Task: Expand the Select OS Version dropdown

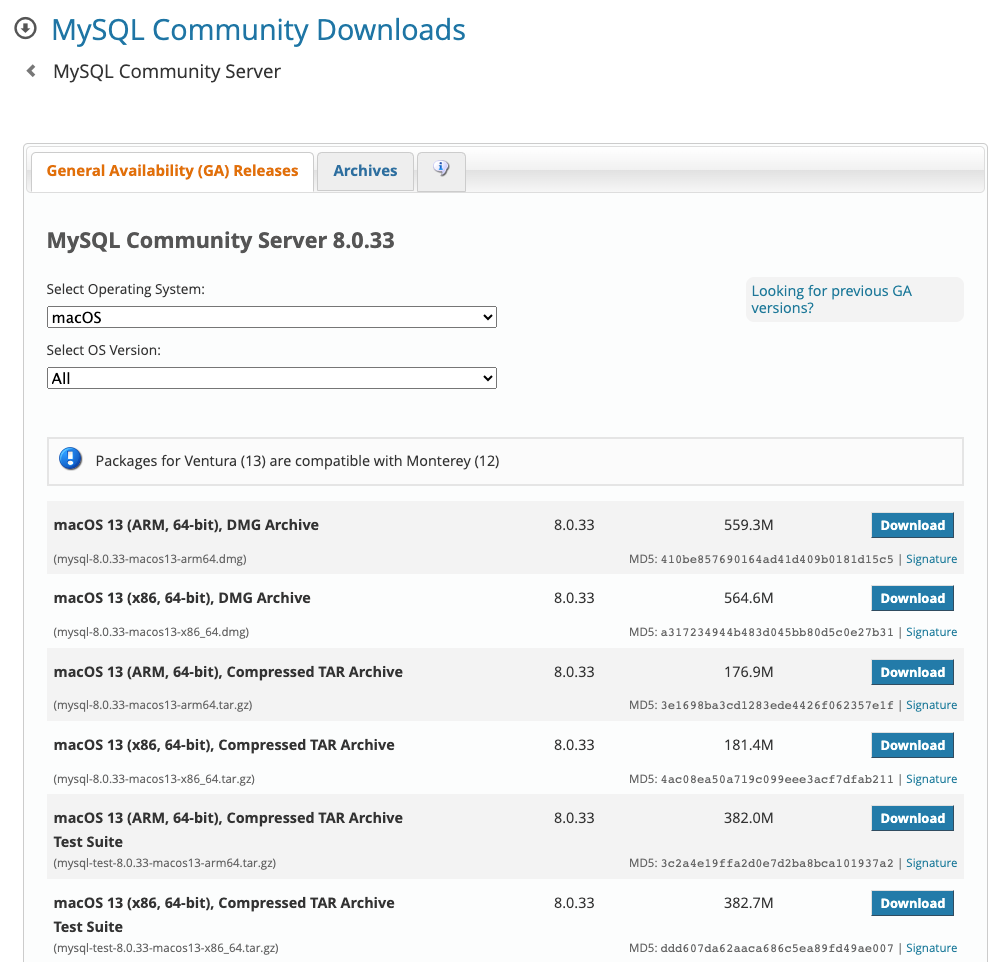Action: click(x=271, y=379)
